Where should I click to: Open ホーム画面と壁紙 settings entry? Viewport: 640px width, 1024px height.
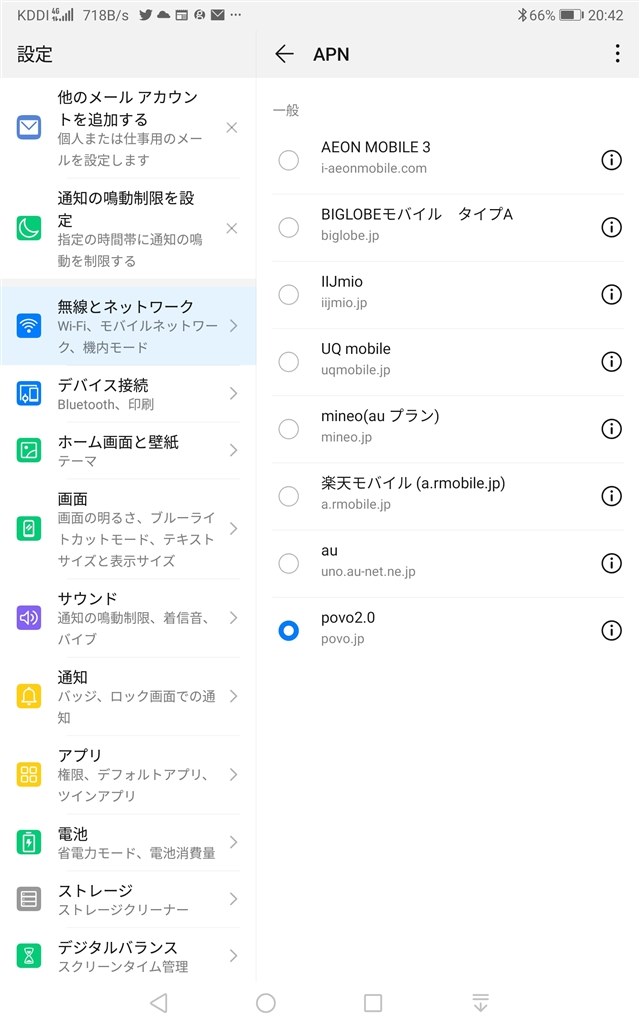[128, 450]
